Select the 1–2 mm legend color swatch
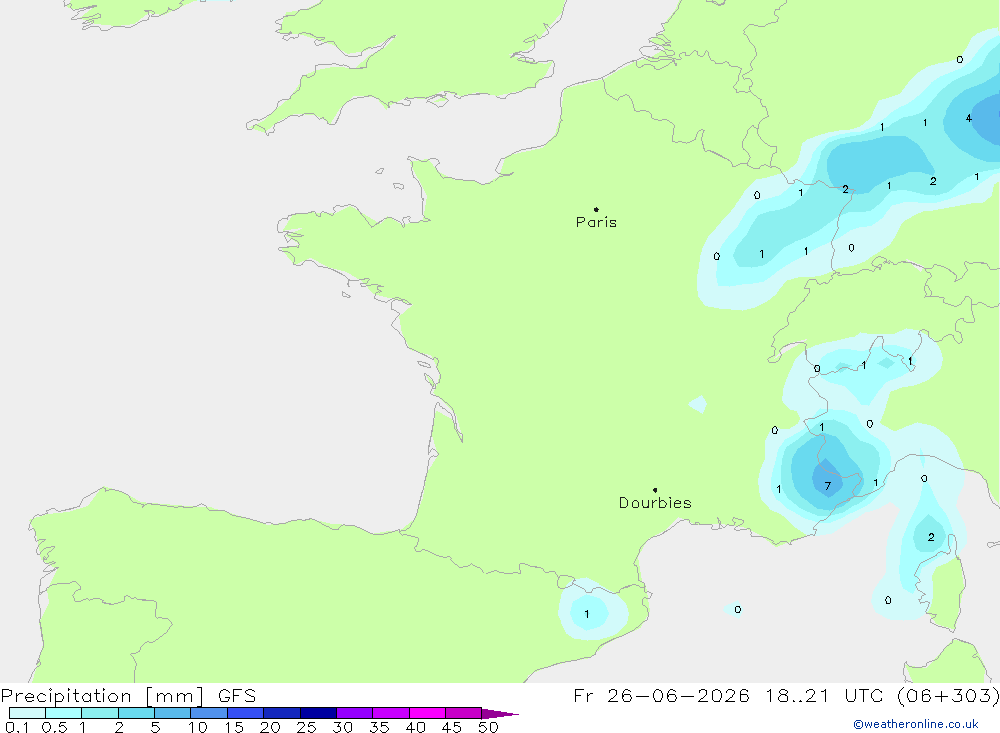1000x733 pixels. 100,713
